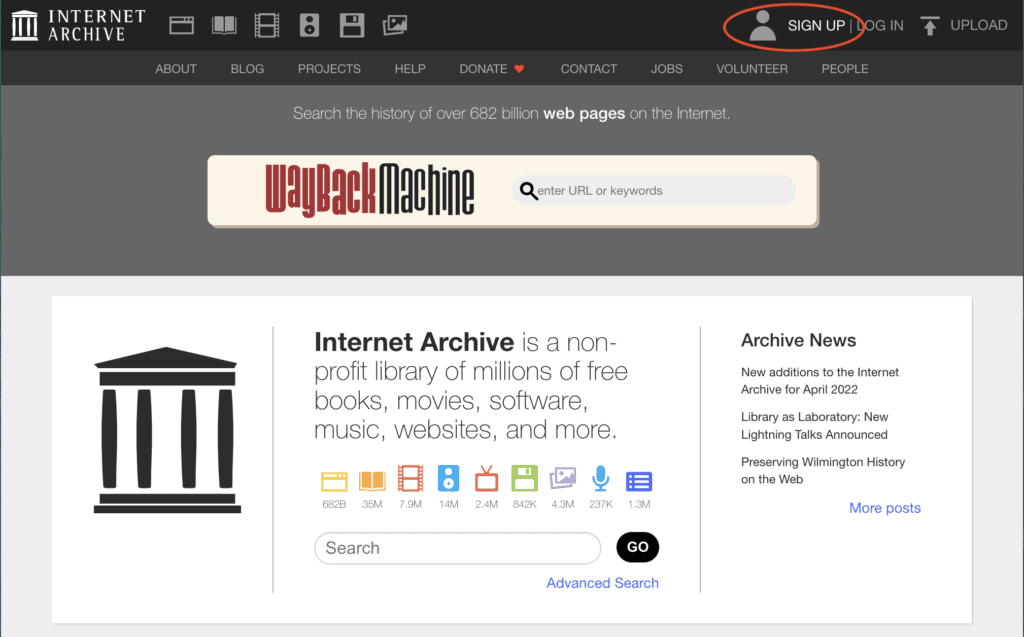1024x637 pixels.
Task: Open the HELP menu item
Action: point(410,69)
